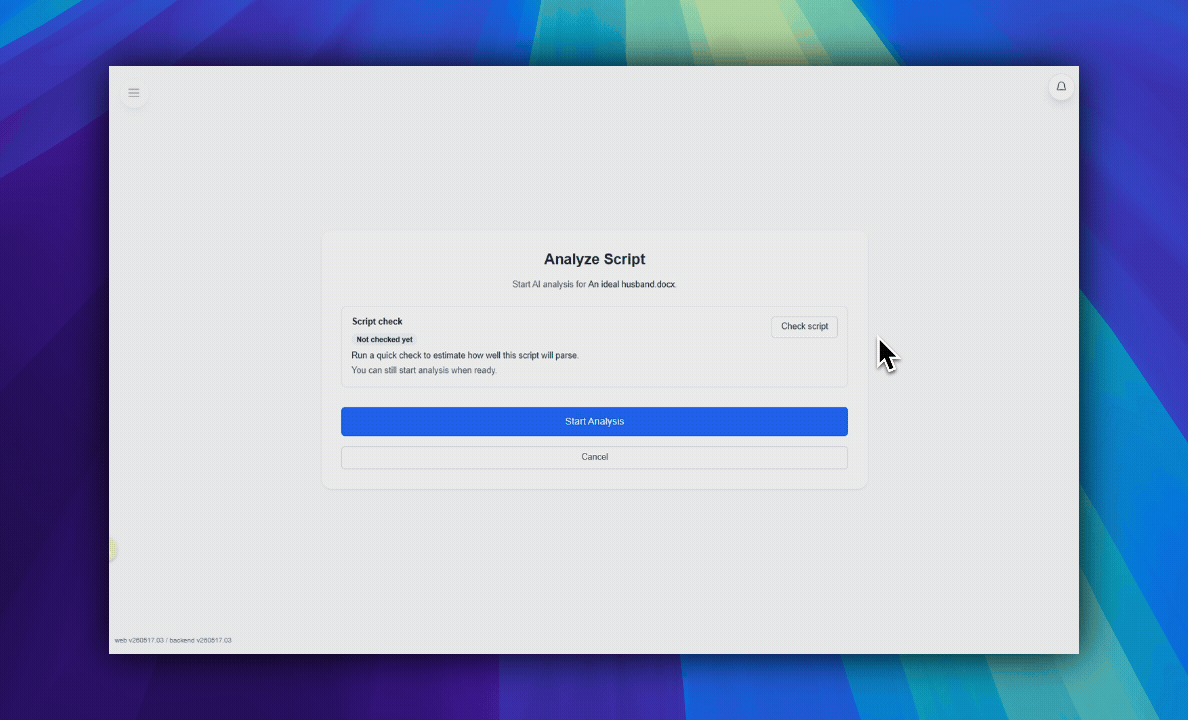Image resolution: width=1188 pixels, height=720 pixels.
Task: Click the "Analyze Script" heading
Action: (594, 259)
